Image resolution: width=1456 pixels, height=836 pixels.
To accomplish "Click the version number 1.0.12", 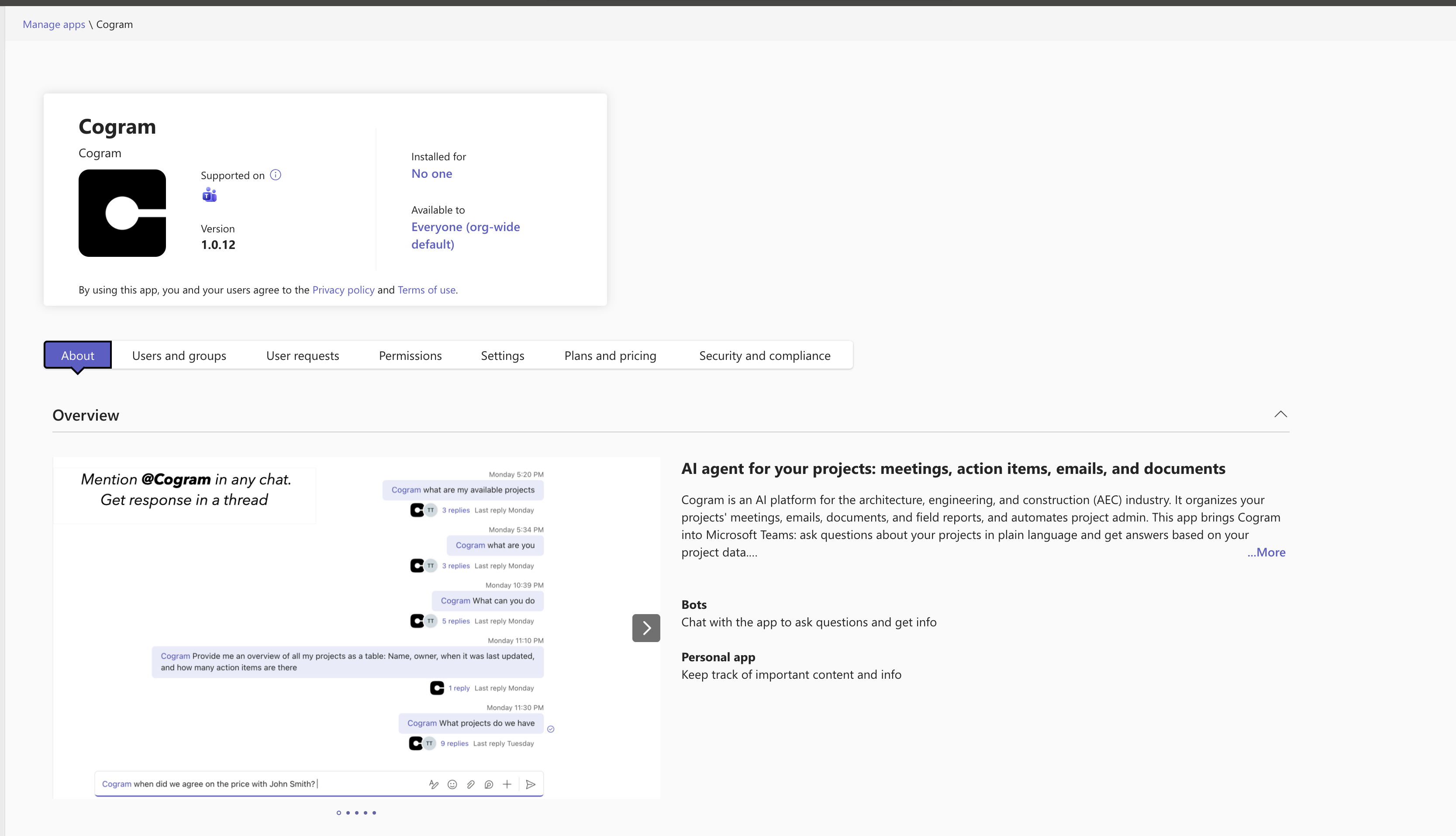I will click(x=218, y=245).
